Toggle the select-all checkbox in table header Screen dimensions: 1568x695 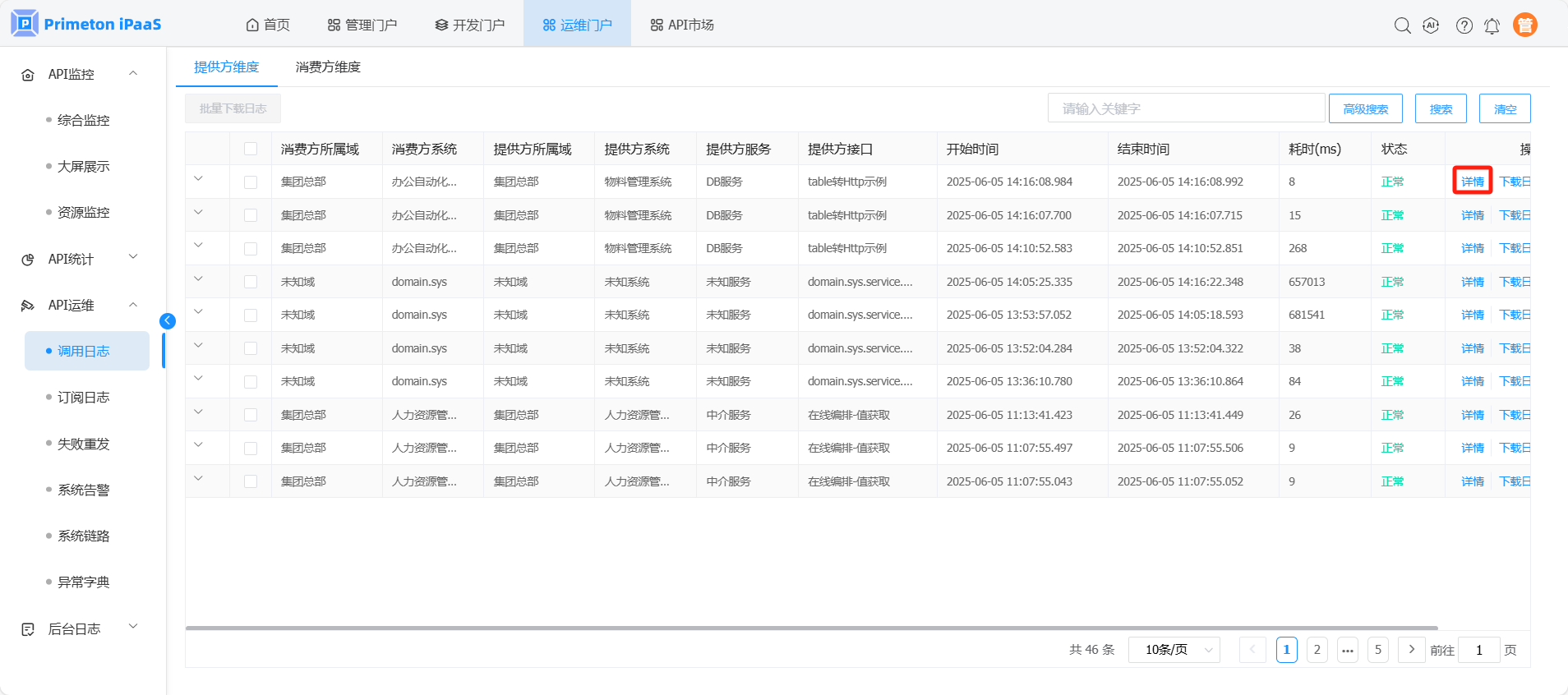tap(251, 149)
